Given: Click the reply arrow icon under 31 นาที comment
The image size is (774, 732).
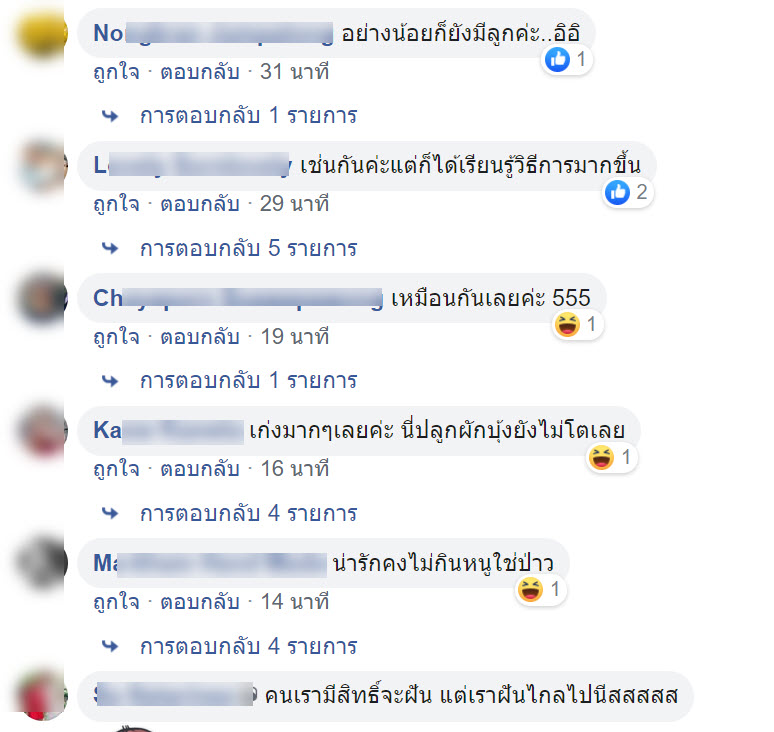Looking at the screenshot, I should [x=110, y=116].
